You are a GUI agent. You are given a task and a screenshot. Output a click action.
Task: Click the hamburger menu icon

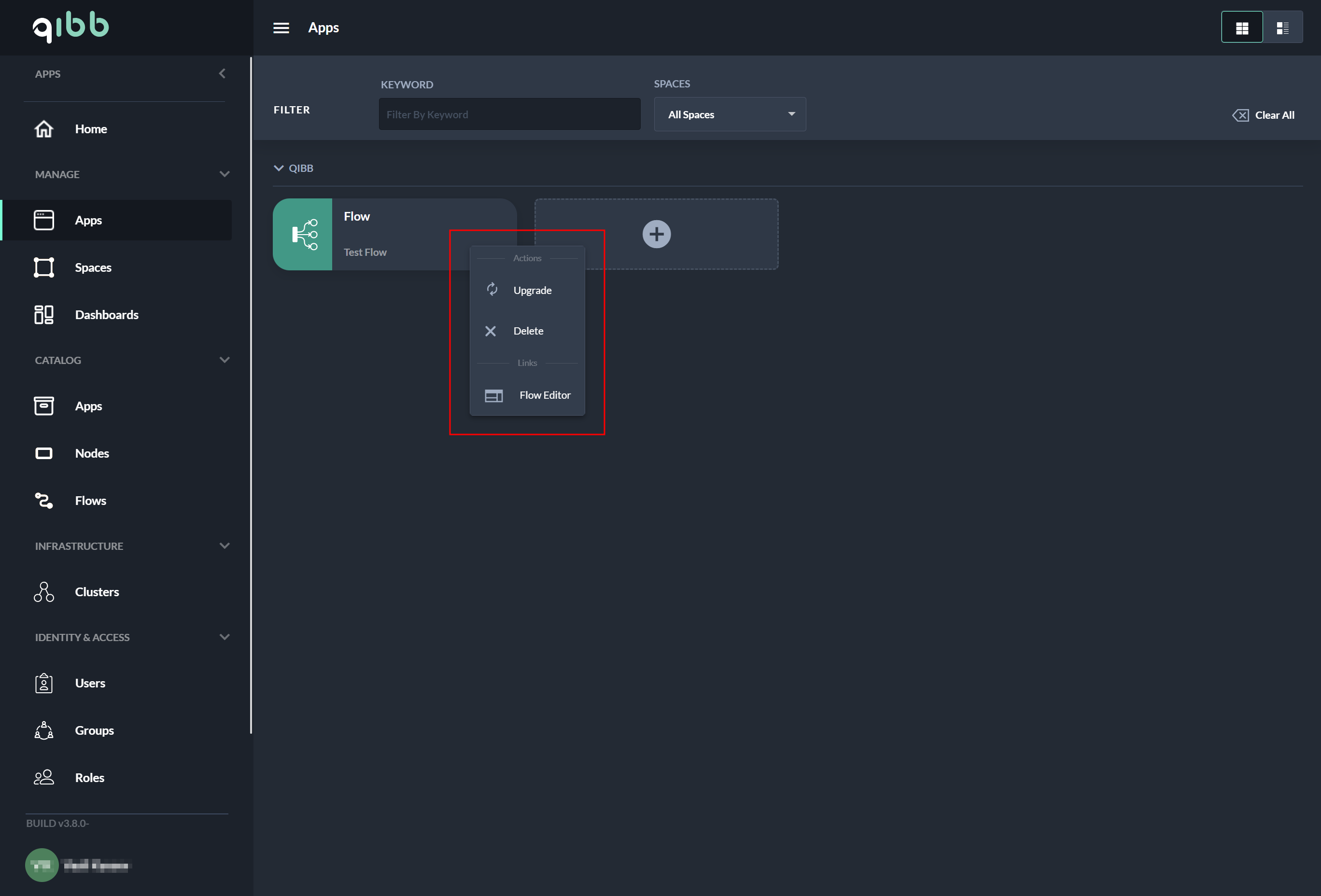click(x=281, y=28)
